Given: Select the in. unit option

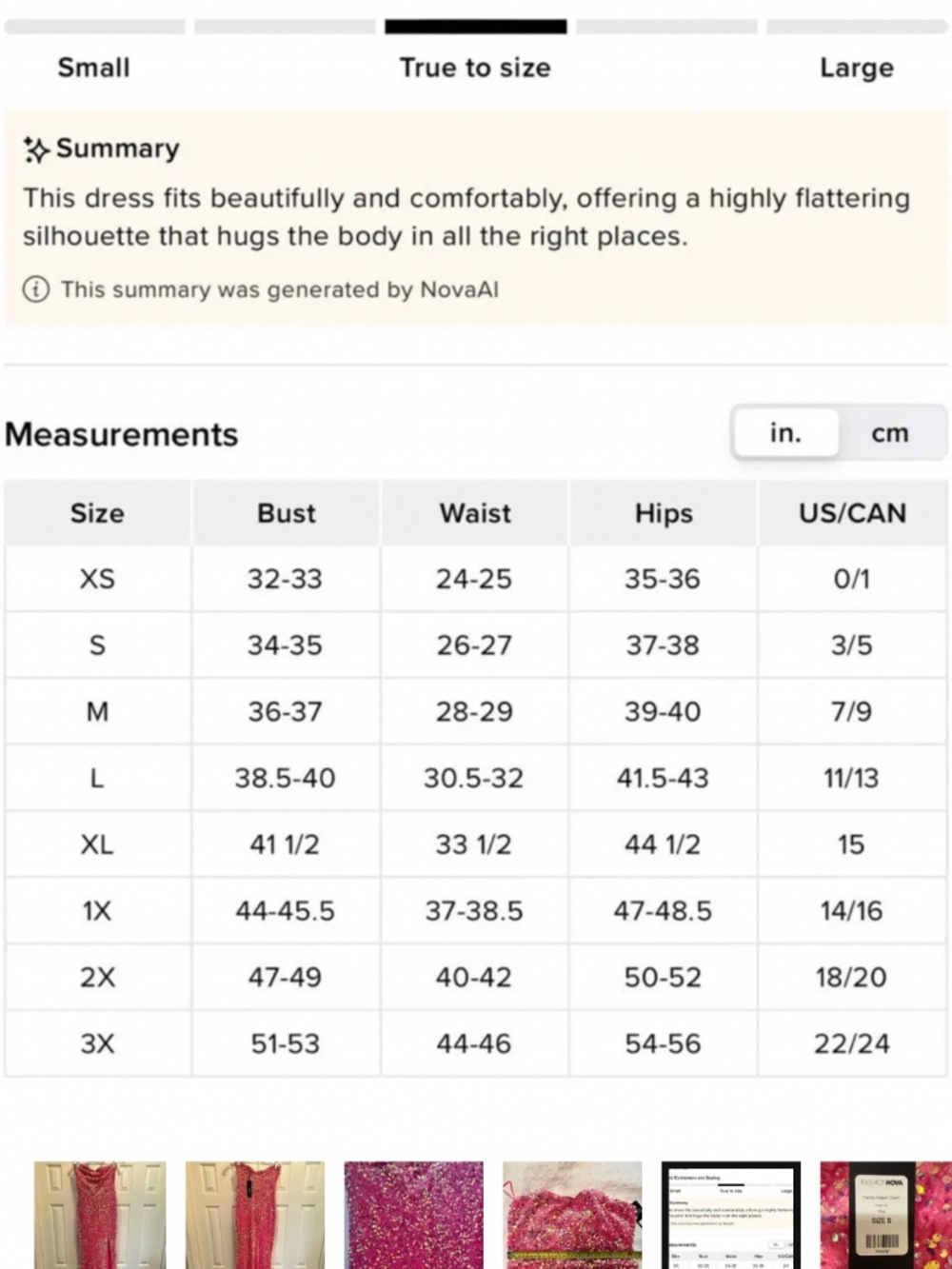Looking at the screenshot, I should (785, 433).
